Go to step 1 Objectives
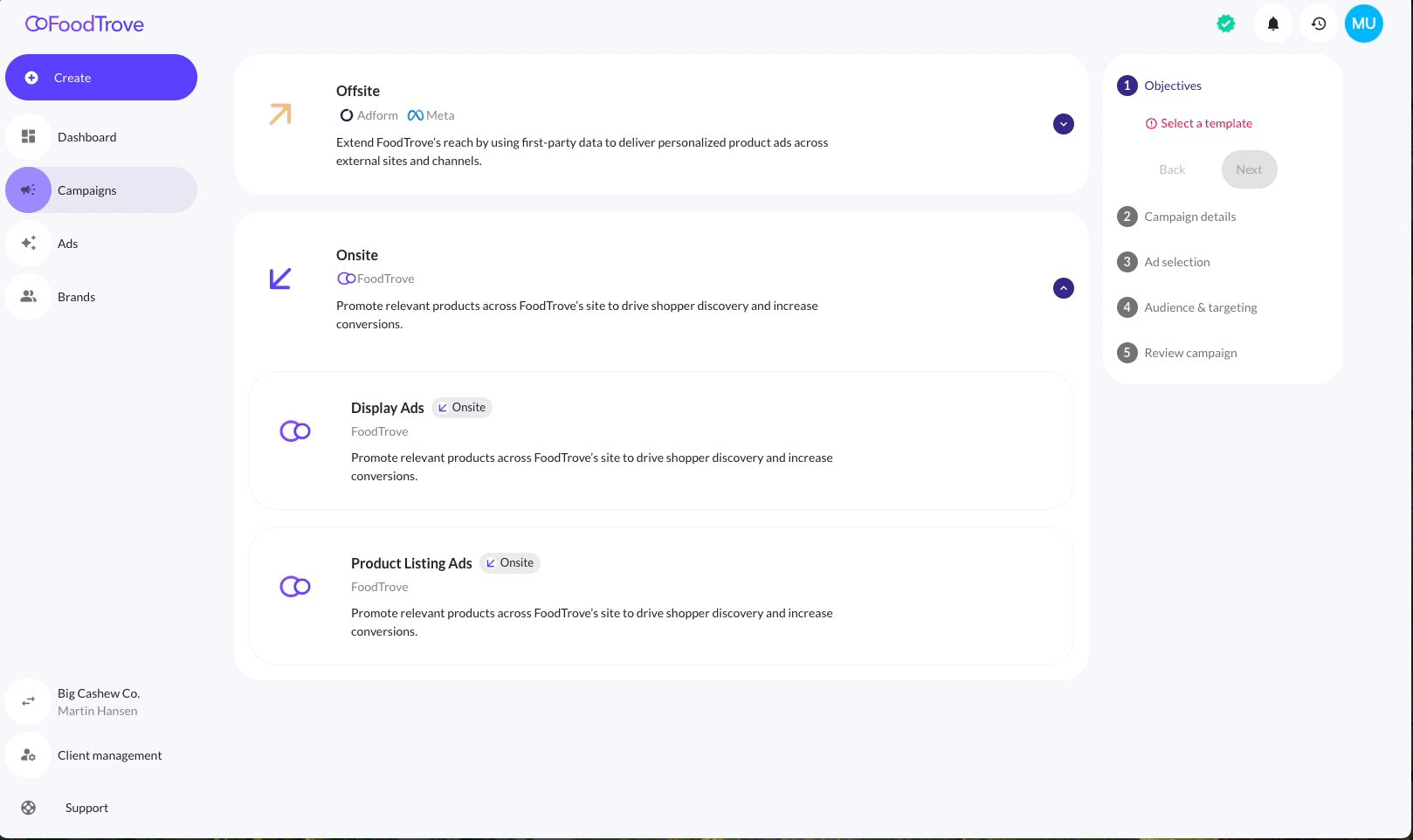Image resolution: width=1413 pixels, height=840 pixels. (x=1160, y=86)
